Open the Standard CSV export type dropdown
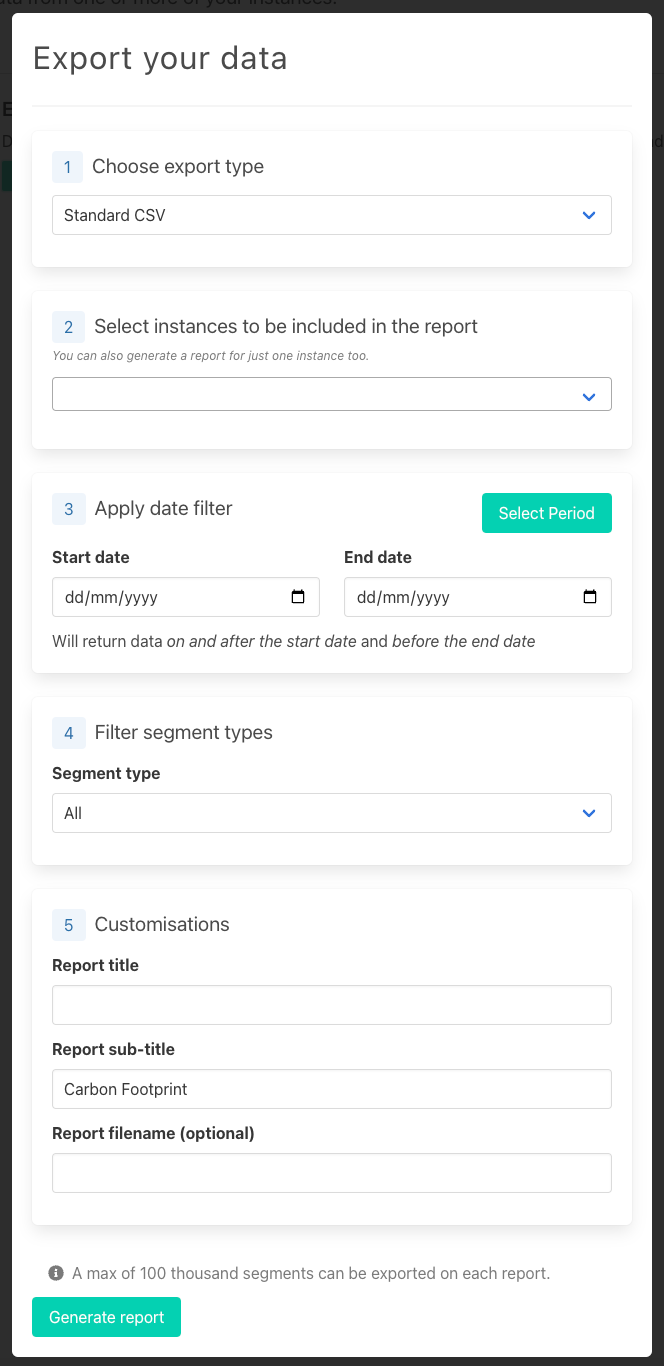This screenshot has height=1366, width=664. point(331,215)
